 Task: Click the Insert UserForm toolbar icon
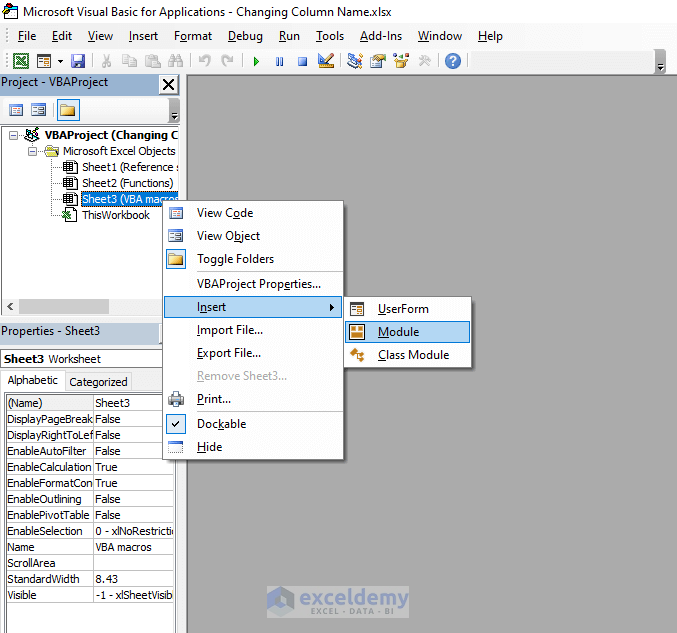(x=44, y=61)
